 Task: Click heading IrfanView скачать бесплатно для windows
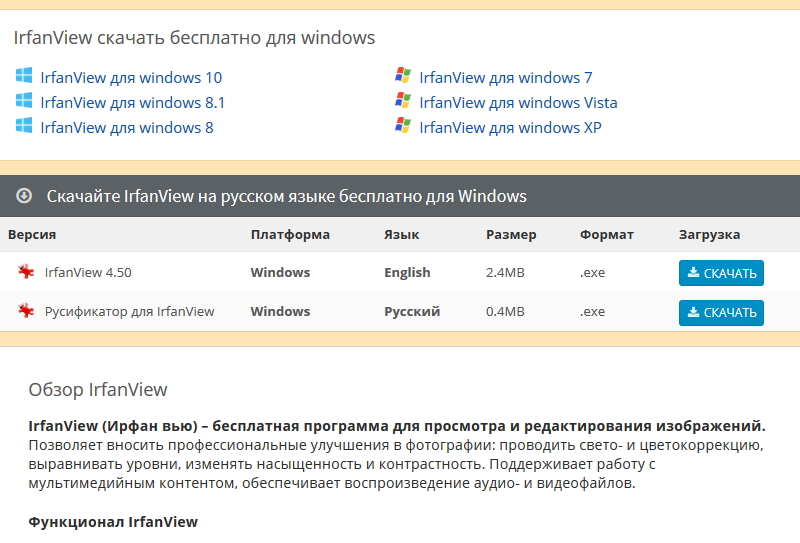click(x=194, y=38)
